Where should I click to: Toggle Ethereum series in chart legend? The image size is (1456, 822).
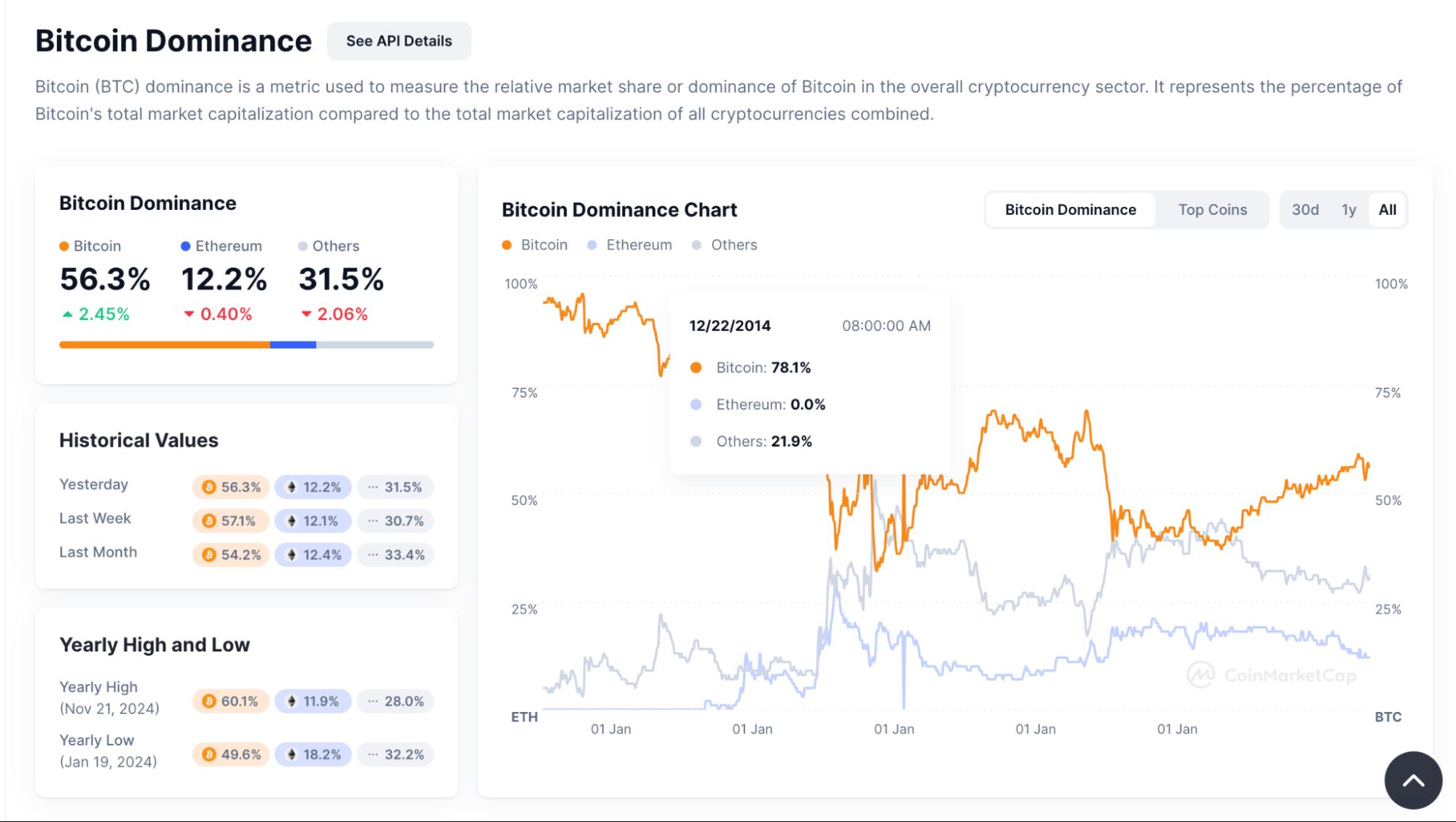[630, 245]
